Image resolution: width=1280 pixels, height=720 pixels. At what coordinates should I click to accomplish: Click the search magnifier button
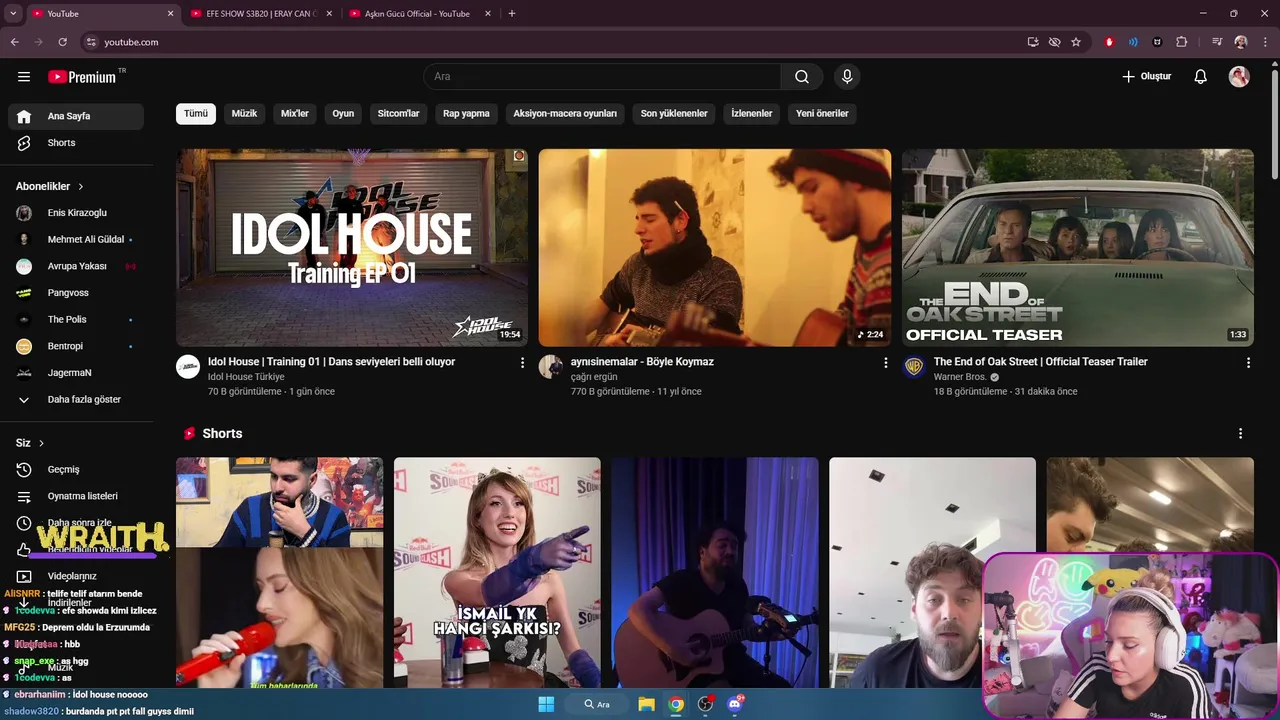(802, 77)
